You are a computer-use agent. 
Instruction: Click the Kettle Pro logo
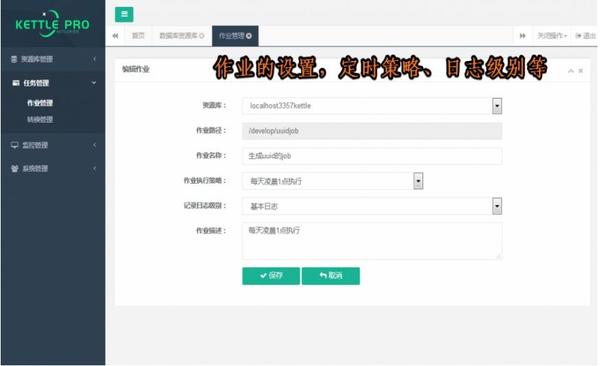click(x=52, y=24)
